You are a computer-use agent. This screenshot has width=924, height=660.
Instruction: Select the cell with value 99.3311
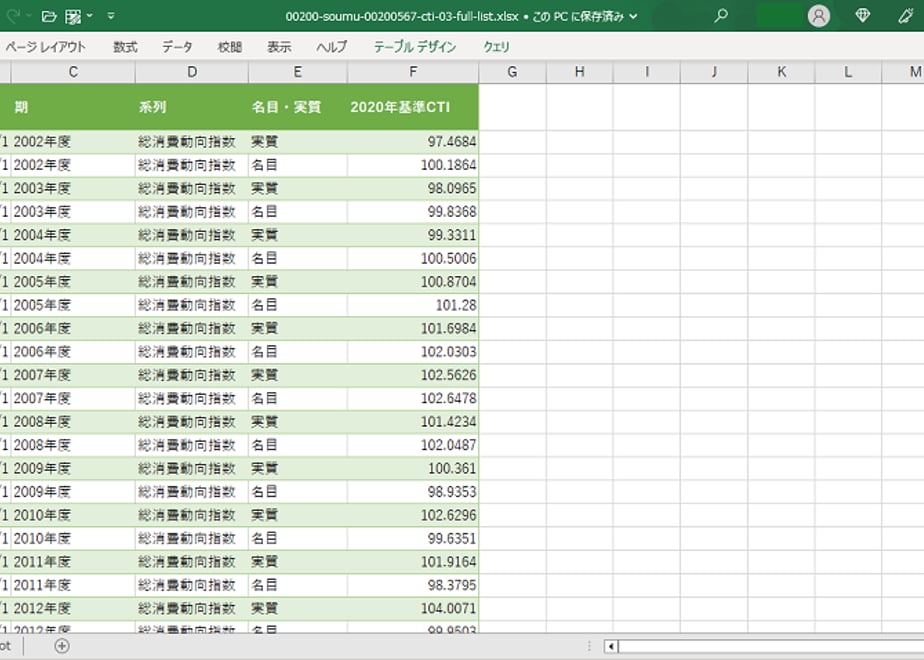413,235
